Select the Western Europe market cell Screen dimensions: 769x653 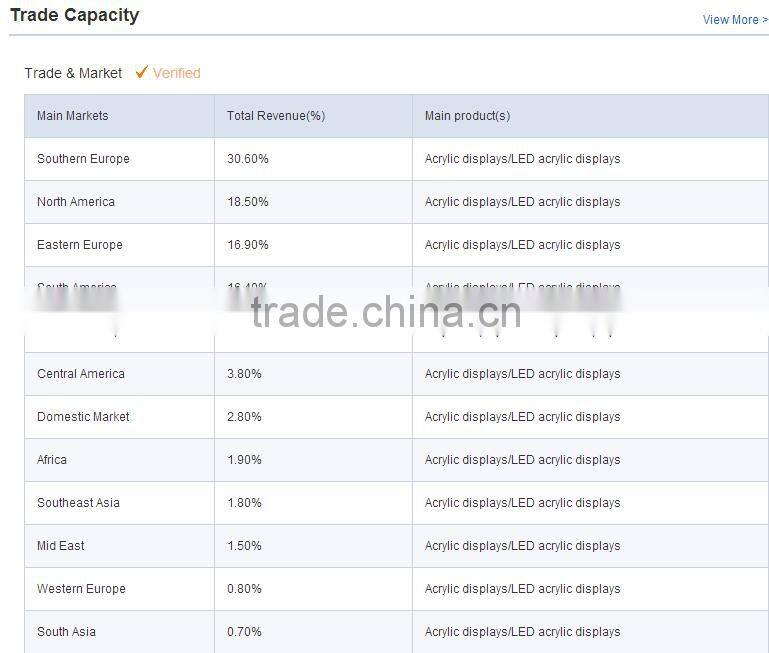point(81,589)
